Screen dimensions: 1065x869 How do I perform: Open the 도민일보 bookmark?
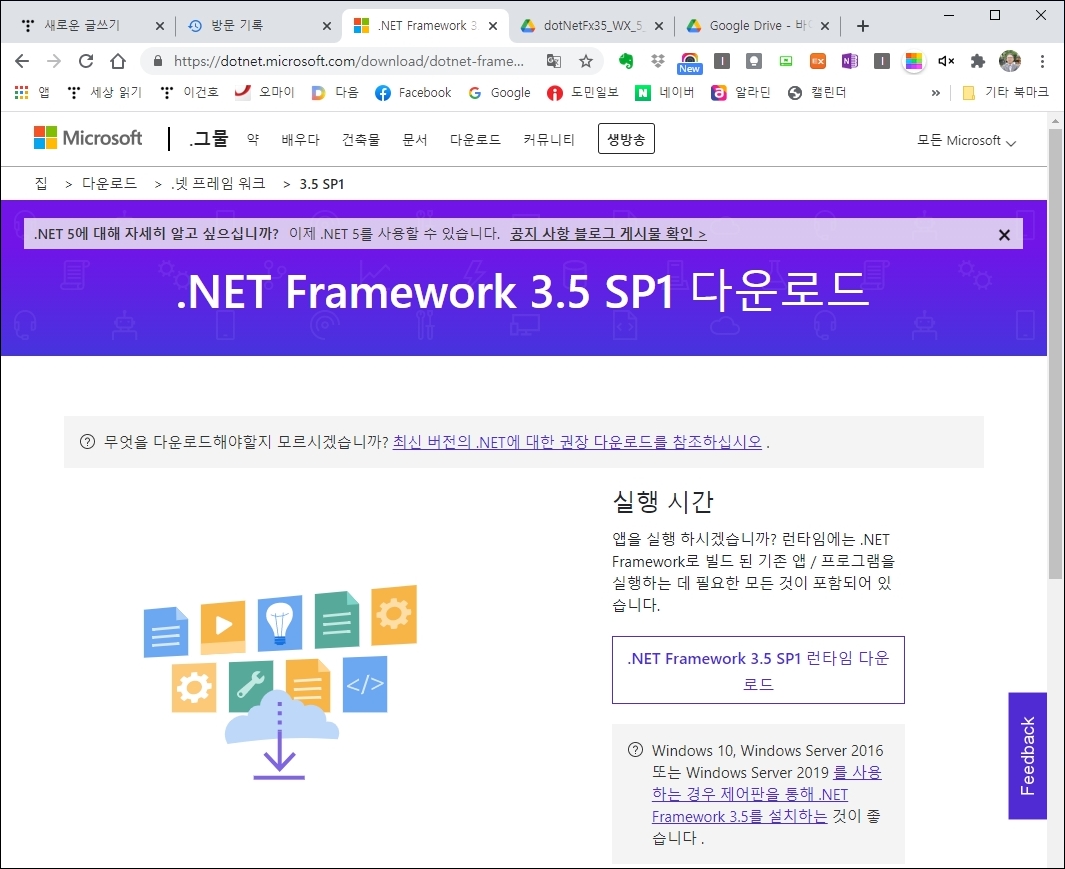(583, 92)
